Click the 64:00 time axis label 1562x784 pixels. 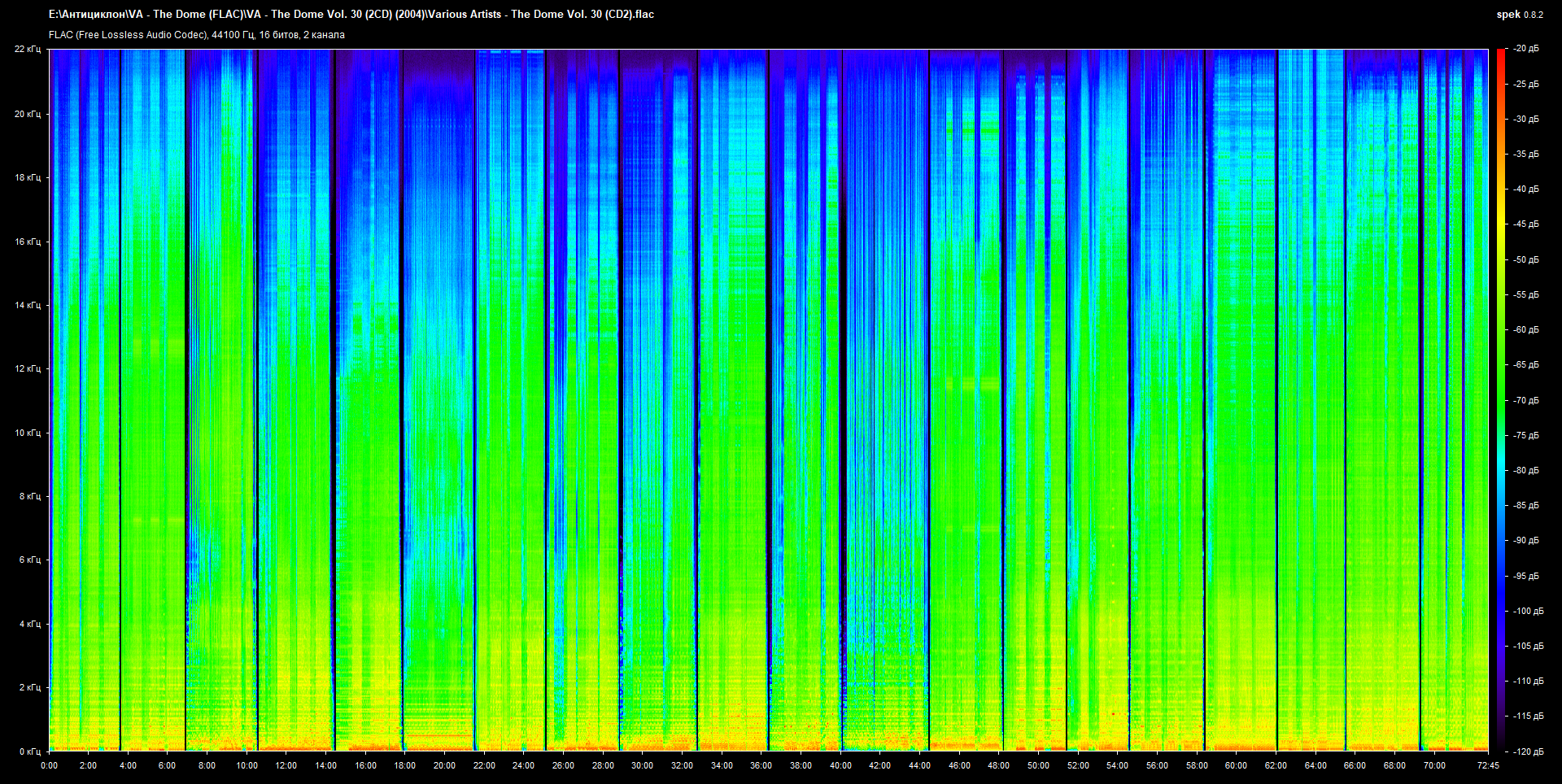coord(1315,765)
